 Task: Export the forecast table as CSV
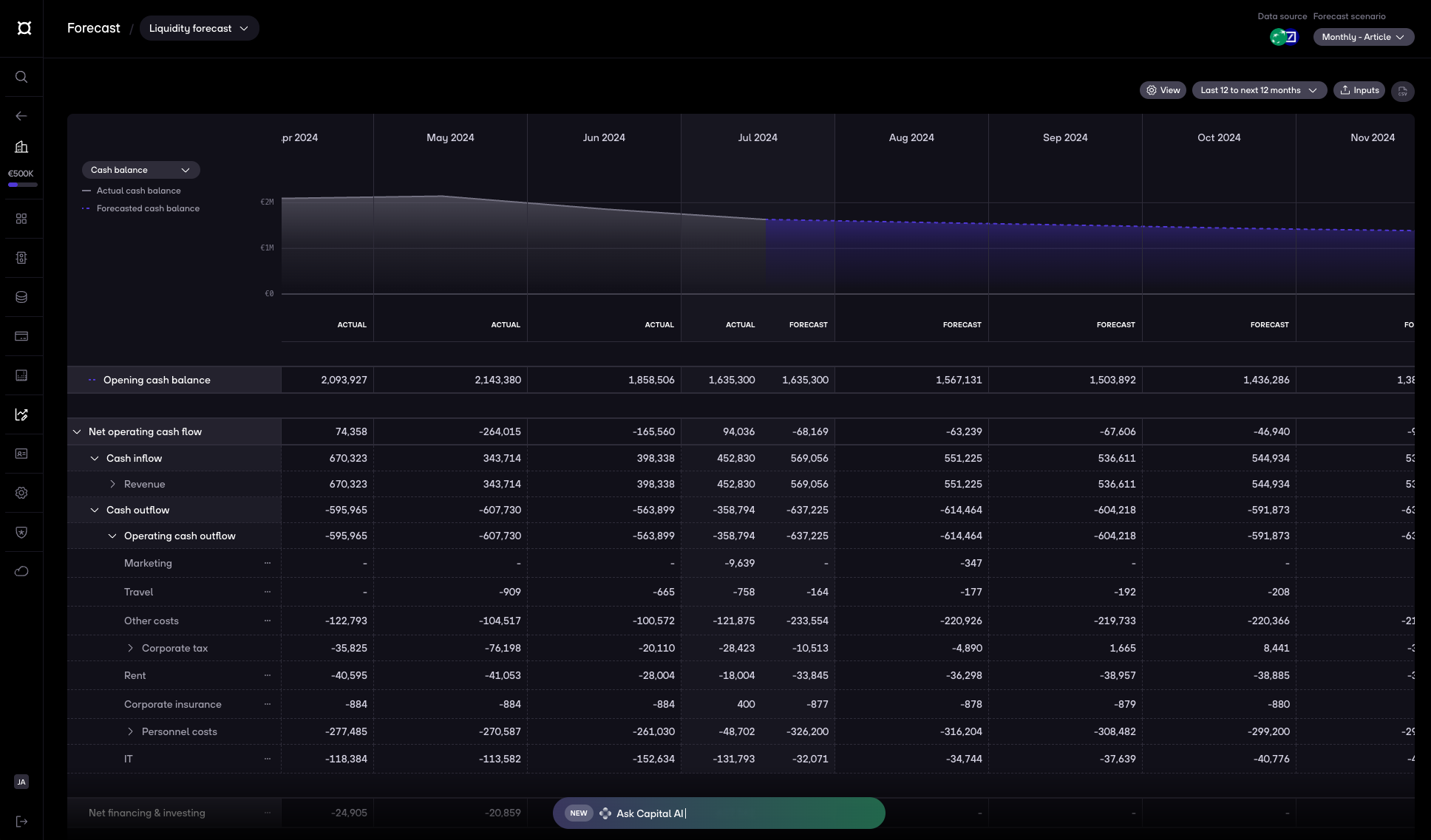pos(1402,91)
